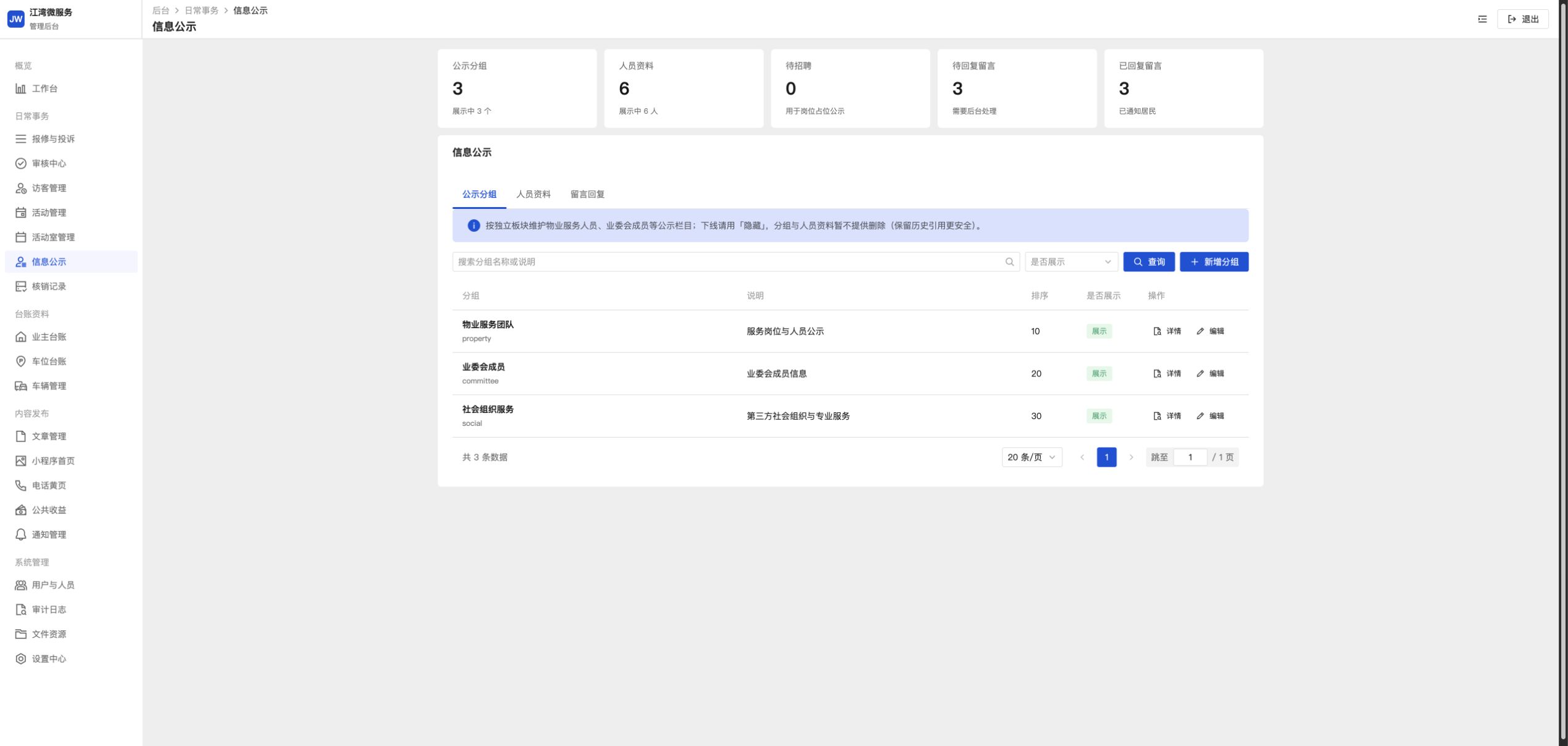Click the JW logo badge
This screenshot has height=746, width=1568.
click(x=15, y=19)
